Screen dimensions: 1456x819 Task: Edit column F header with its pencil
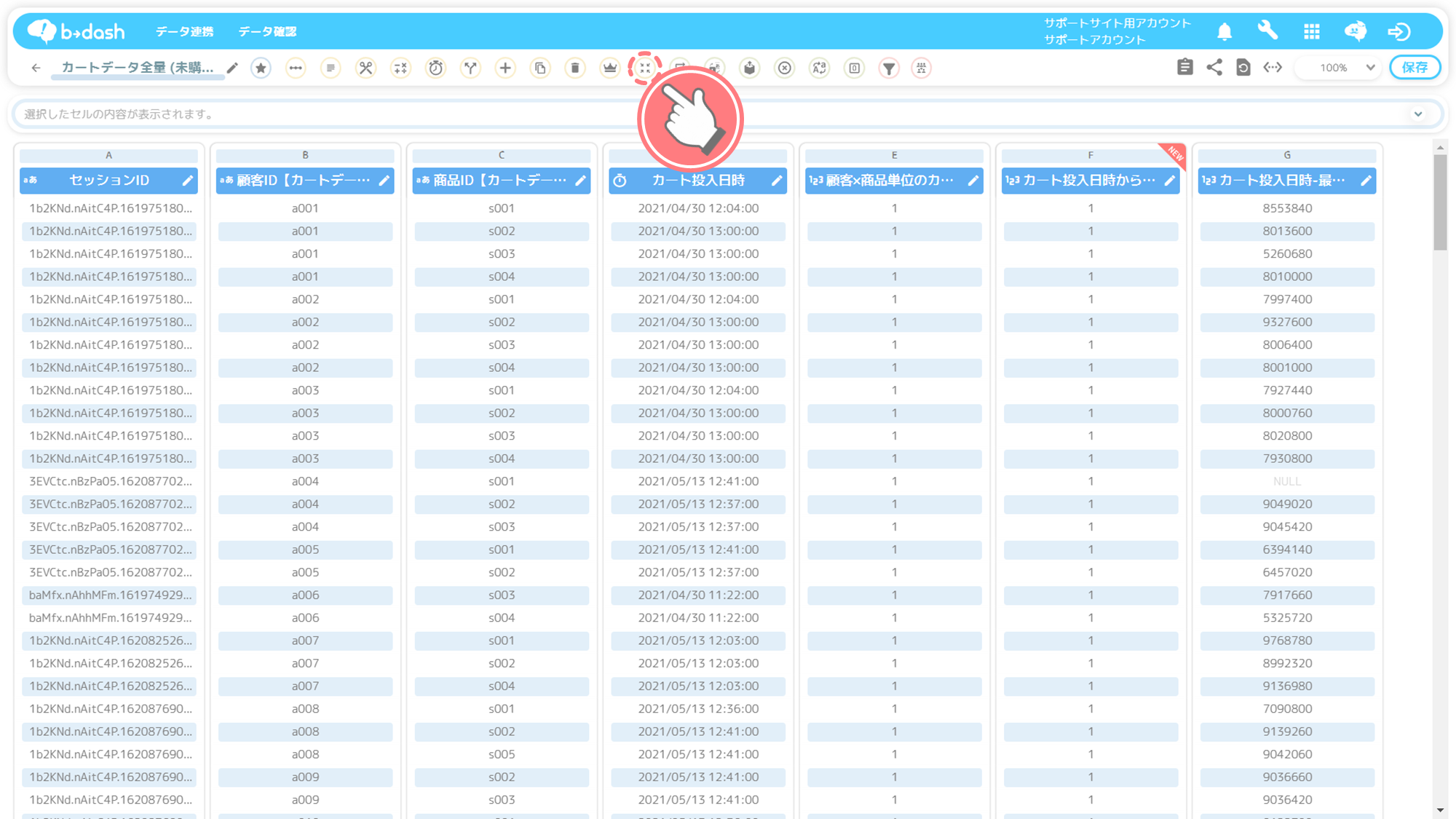[x=1170, y=181]
